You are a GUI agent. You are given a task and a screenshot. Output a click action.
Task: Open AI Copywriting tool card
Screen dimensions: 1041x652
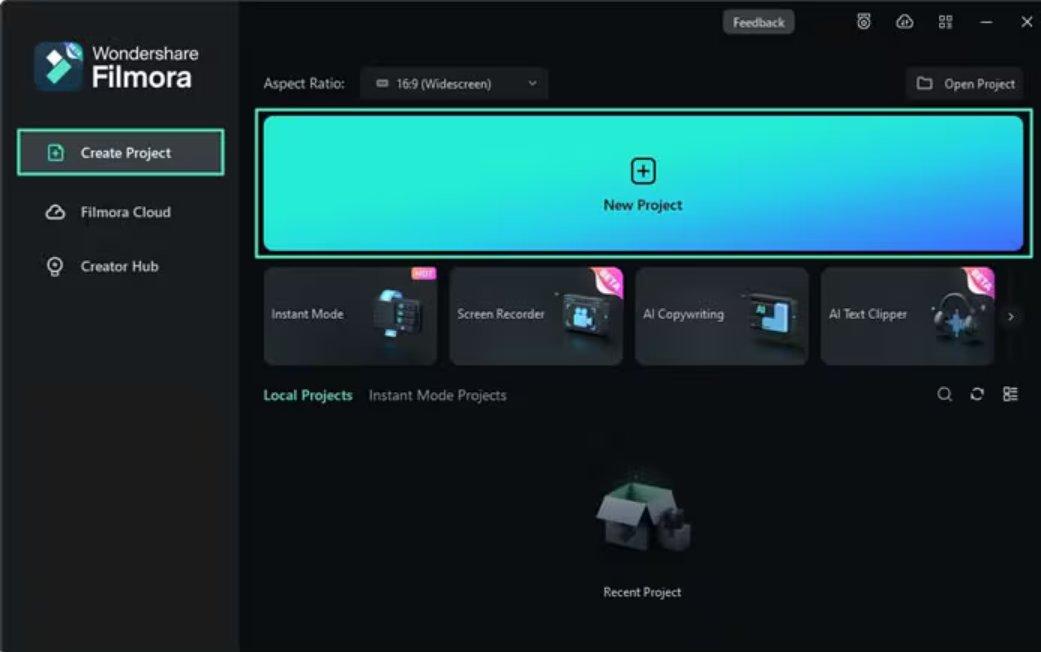pyautogui.click(x=722, y=316)
